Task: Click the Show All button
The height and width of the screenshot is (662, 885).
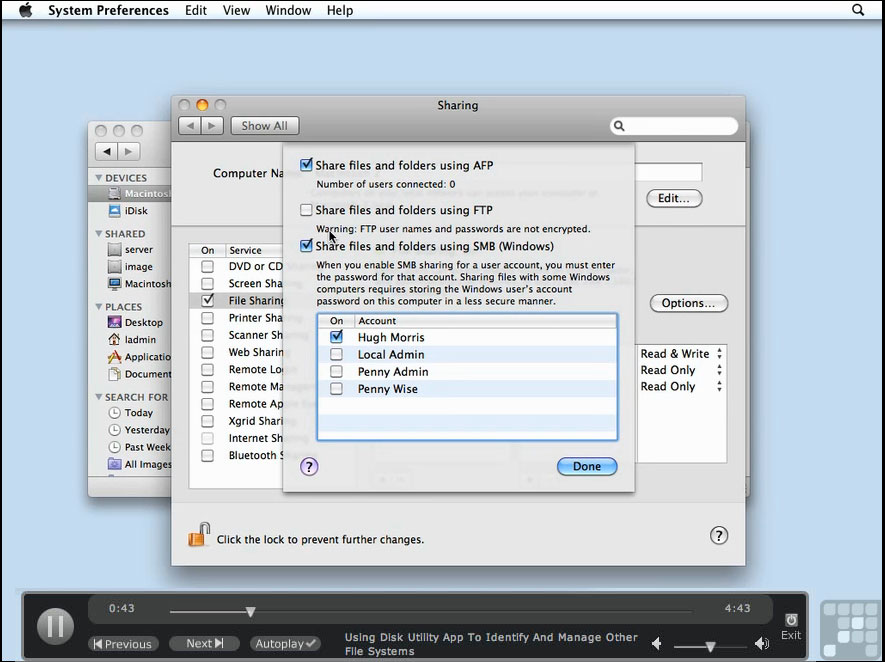Action: 265,126
